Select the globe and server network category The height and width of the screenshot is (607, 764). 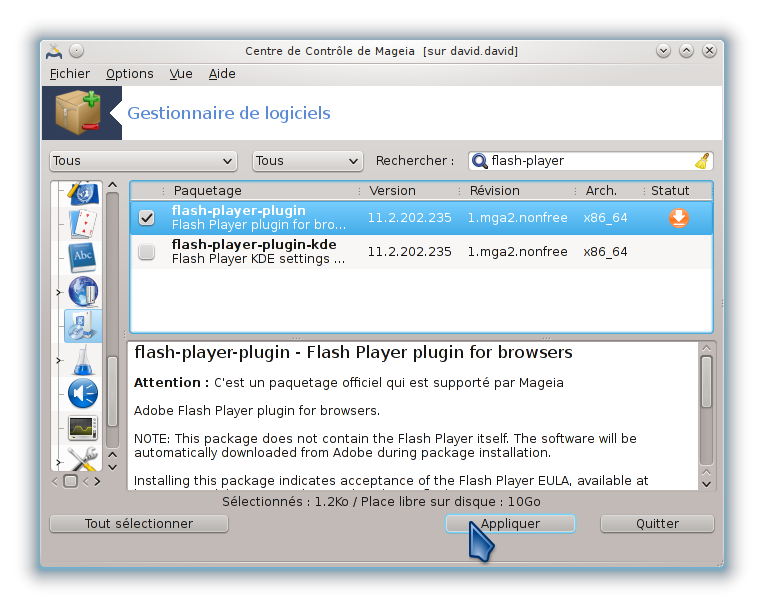(x=83, y=291)
